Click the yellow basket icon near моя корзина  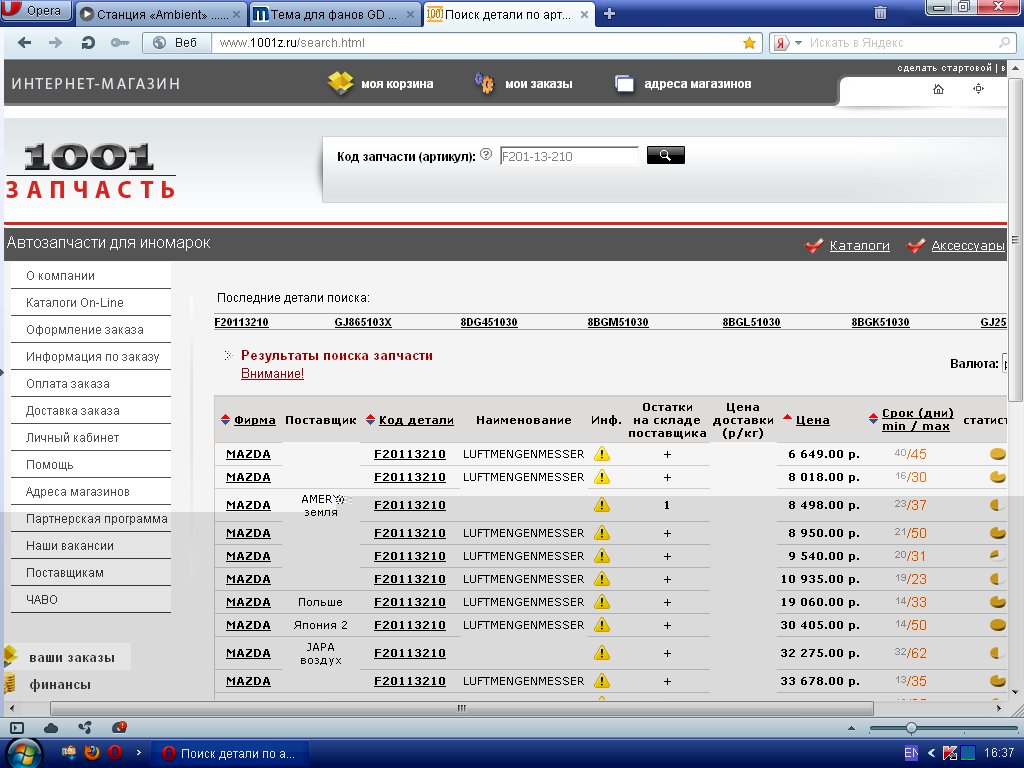pyautogui.click(x=340, y=83)
